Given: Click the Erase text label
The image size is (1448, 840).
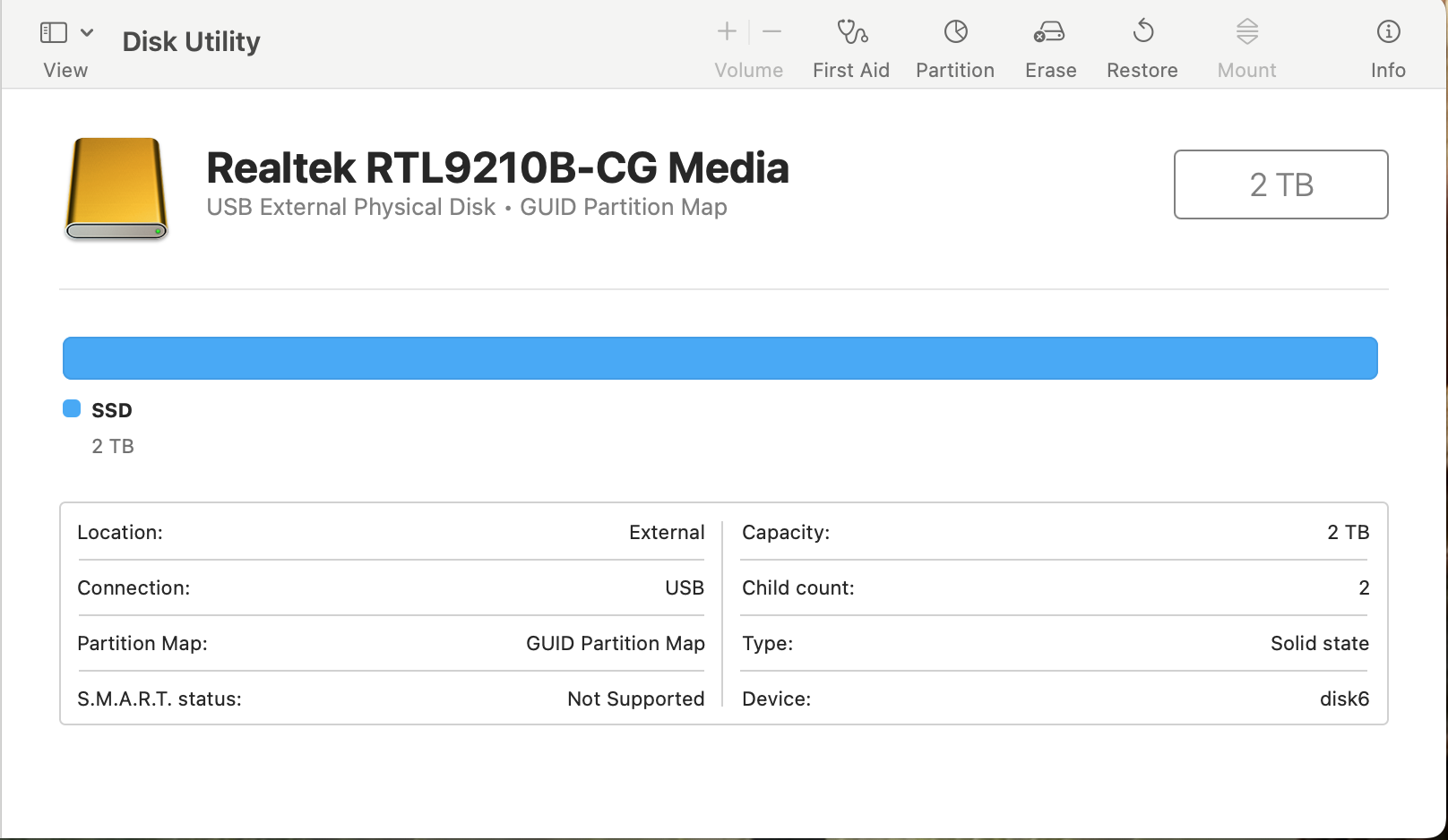Looking at the screenshot, I should tap(1051, 70).
